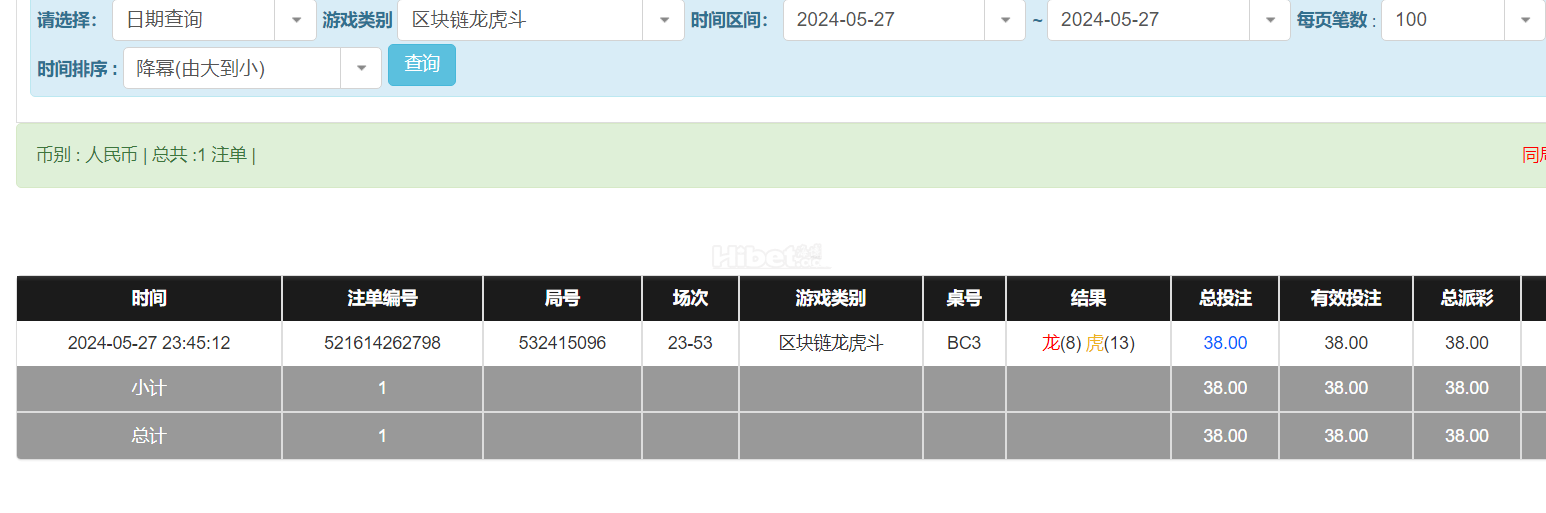Click arrow of the 100 per-page selector
This screenshot has width=1546, height=513.
tap(1525, 20)
